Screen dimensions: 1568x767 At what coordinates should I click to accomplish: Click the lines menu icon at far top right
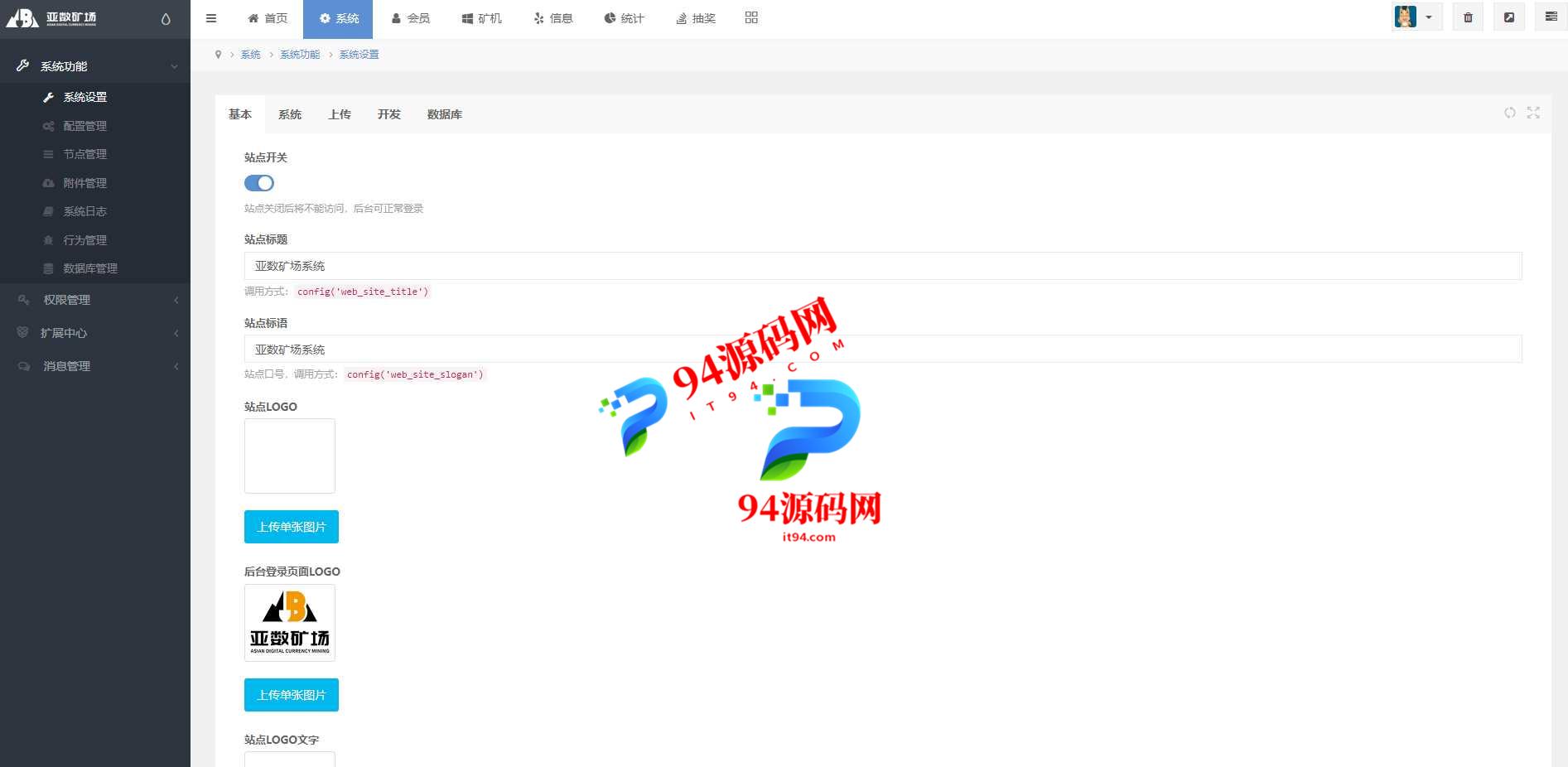point(1551,17)
